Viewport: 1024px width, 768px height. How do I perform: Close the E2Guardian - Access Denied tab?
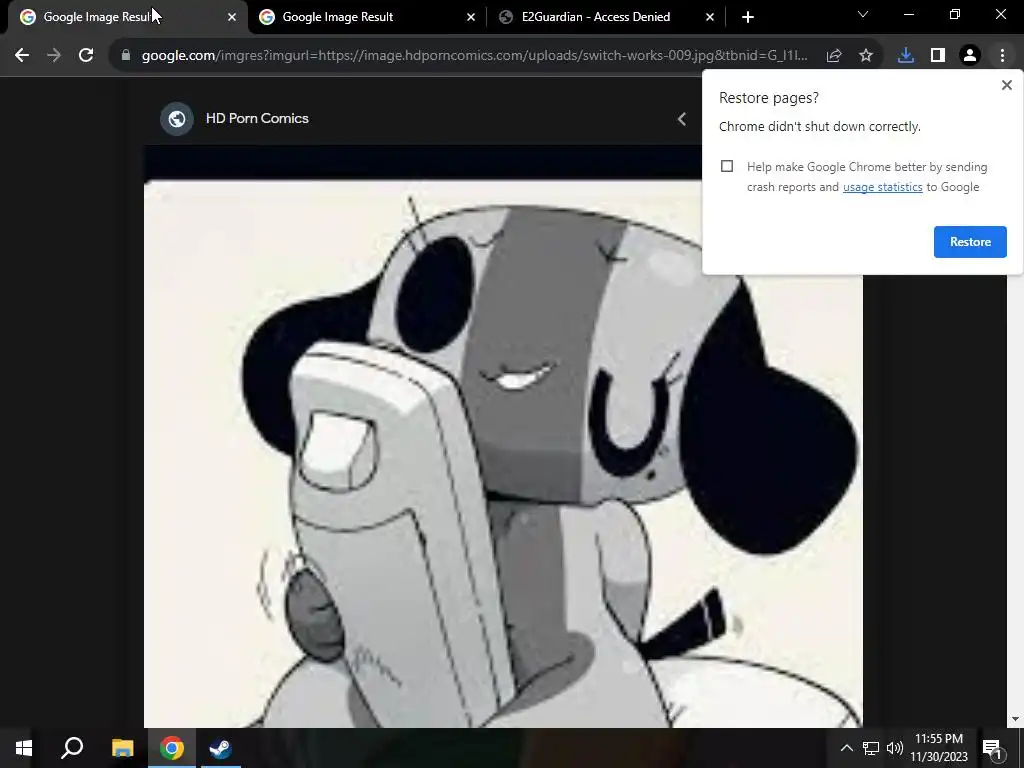tap(710, 17)
